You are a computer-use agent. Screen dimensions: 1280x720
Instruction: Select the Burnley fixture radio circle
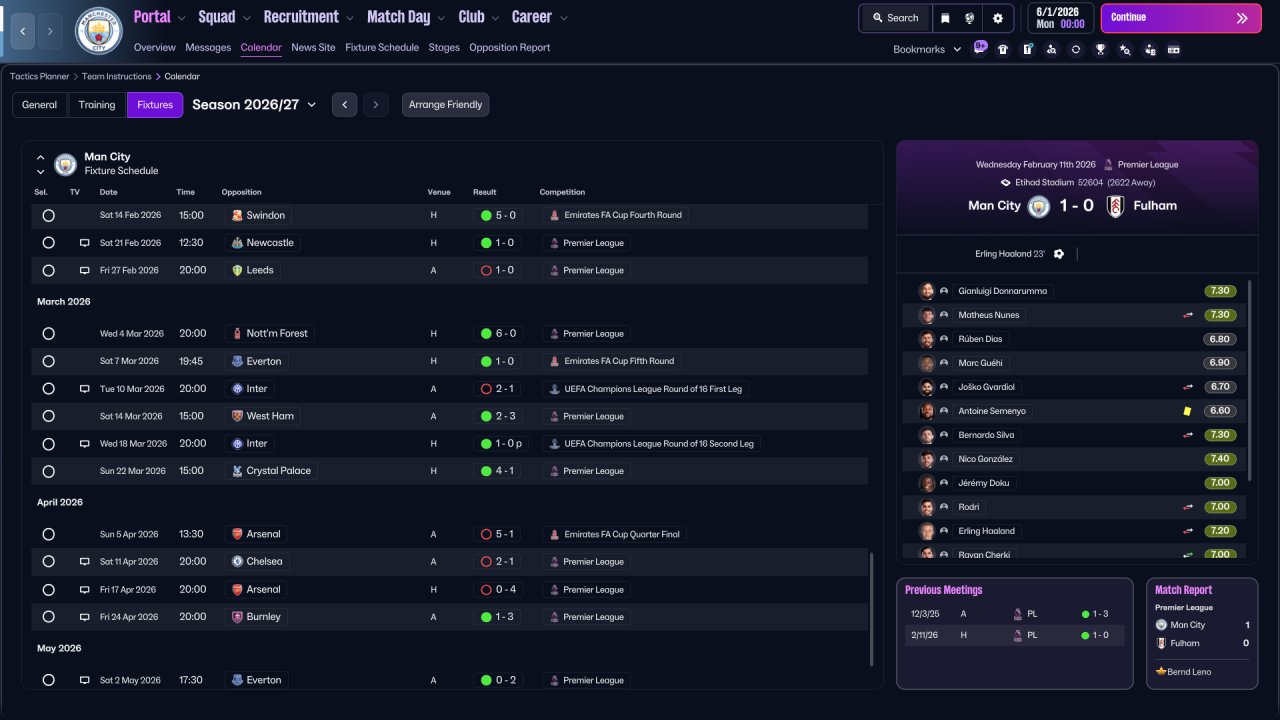(x=48, y=617)
